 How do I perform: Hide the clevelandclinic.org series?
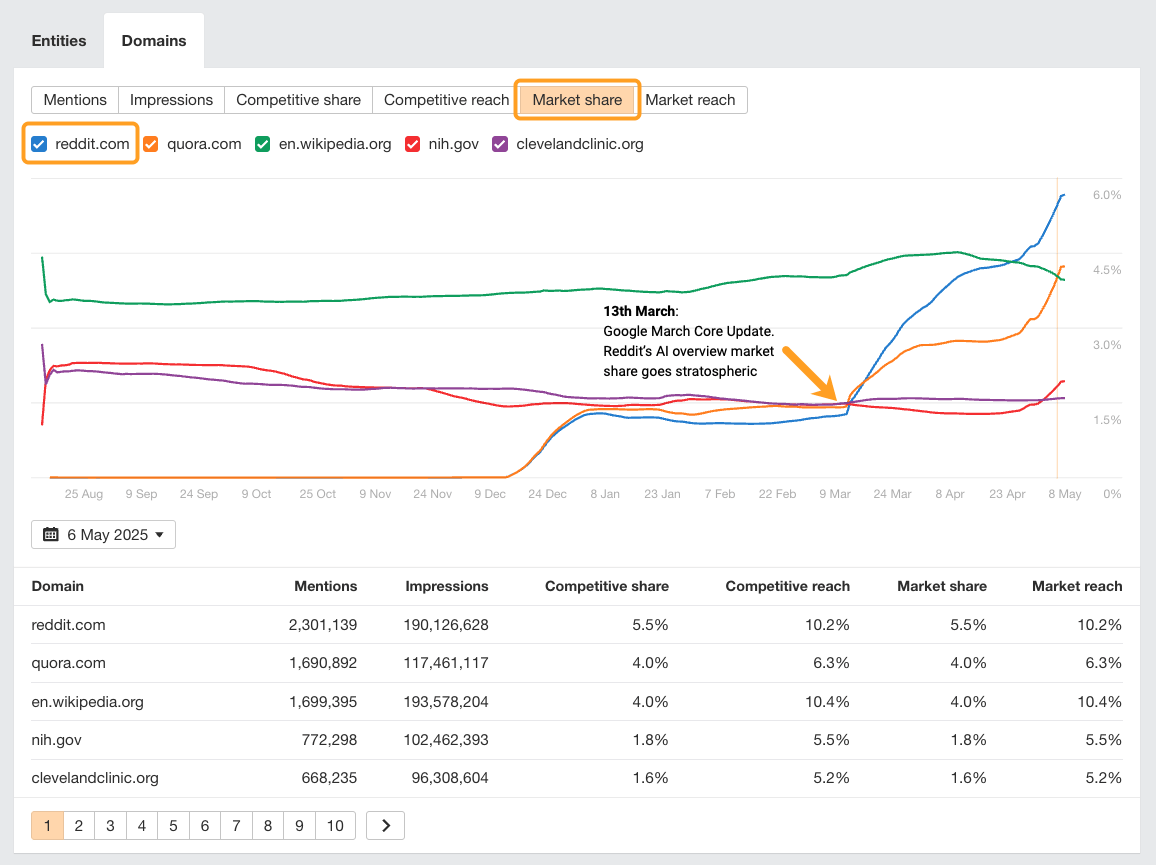(x=497, y=144)
